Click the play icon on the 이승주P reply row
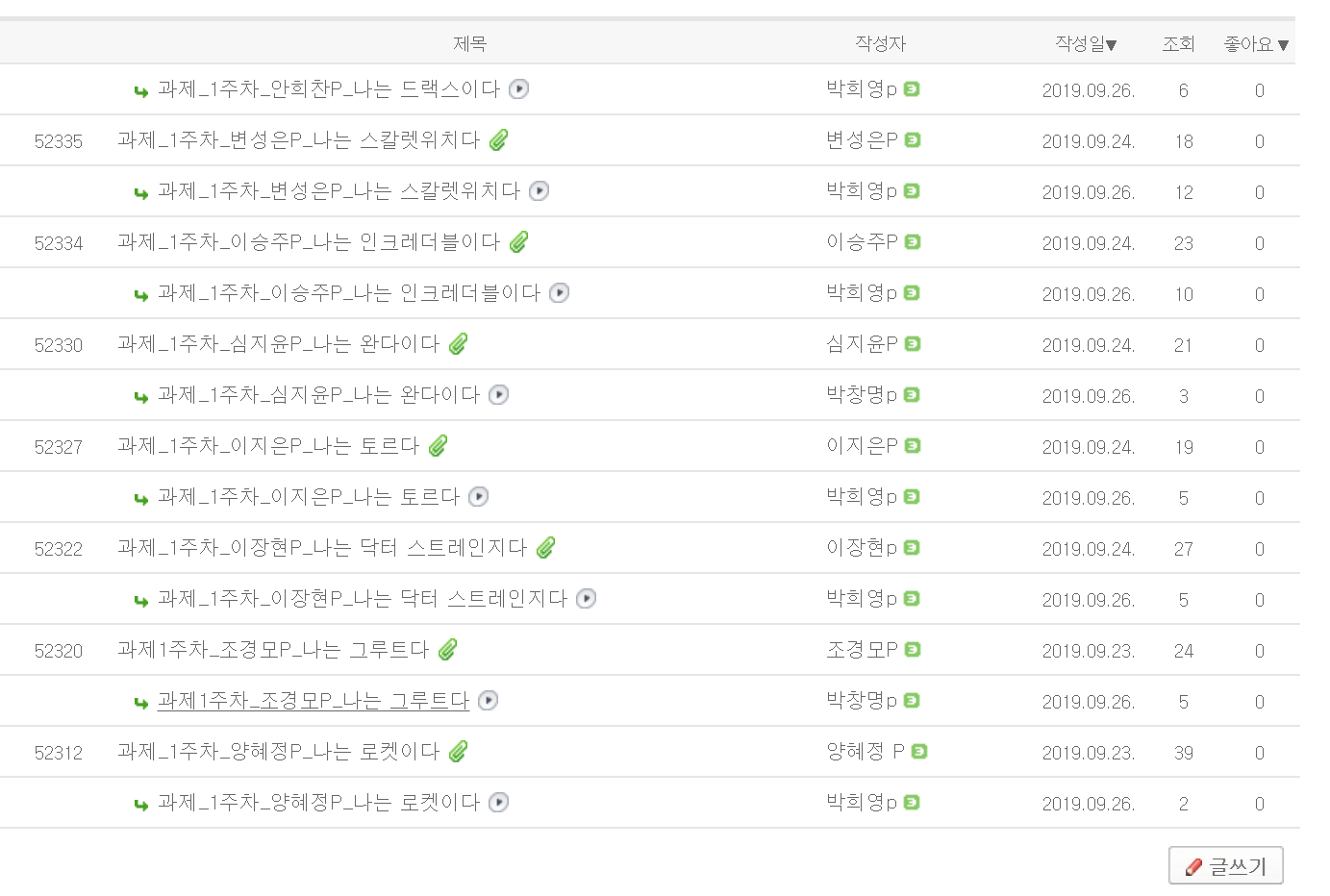 click(x=559, y=293)
